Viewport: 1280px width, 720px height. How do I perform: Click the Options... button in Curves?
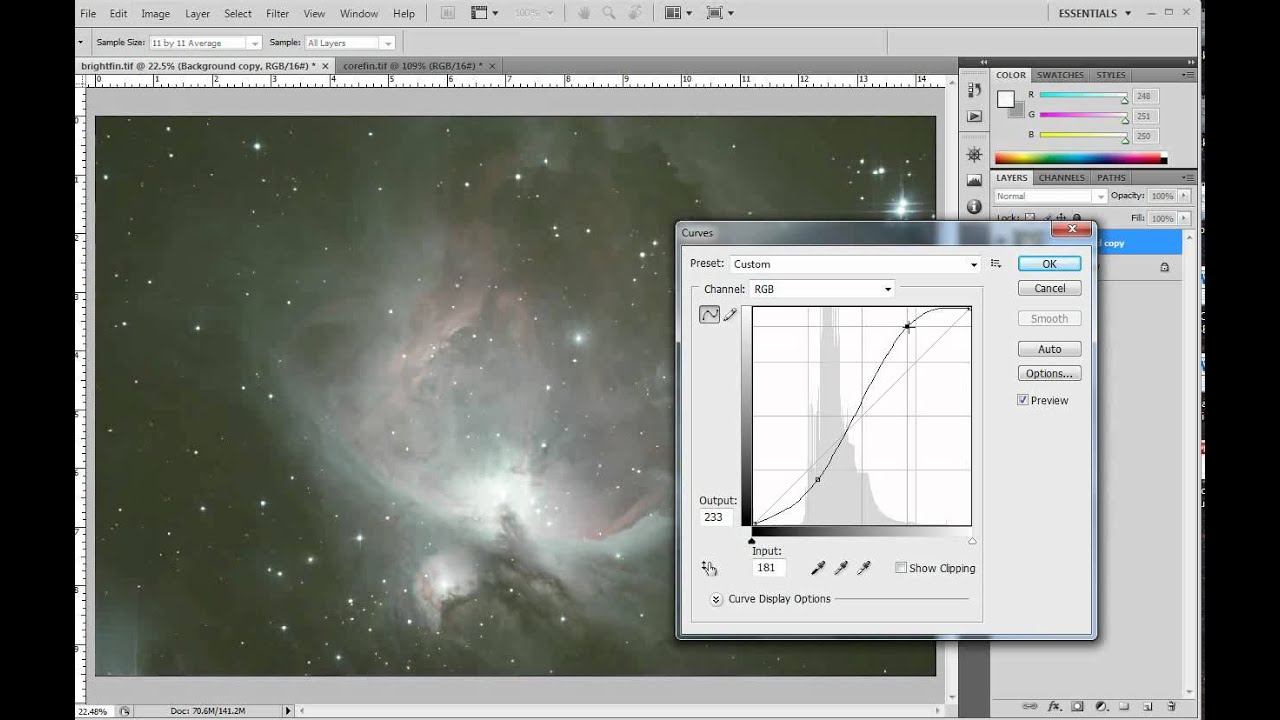pyautogui.click(x=1049, y=373)
